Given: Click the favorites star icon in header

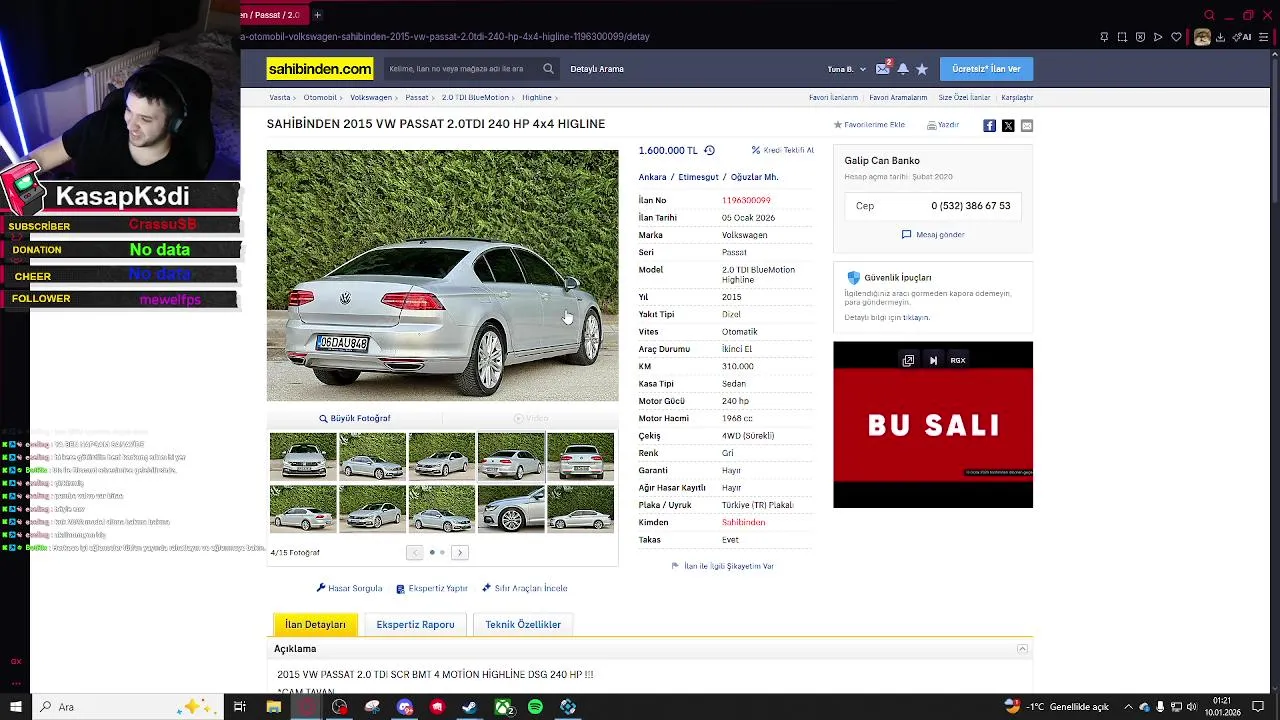Looking at the screenshot, I should [922, 69].
